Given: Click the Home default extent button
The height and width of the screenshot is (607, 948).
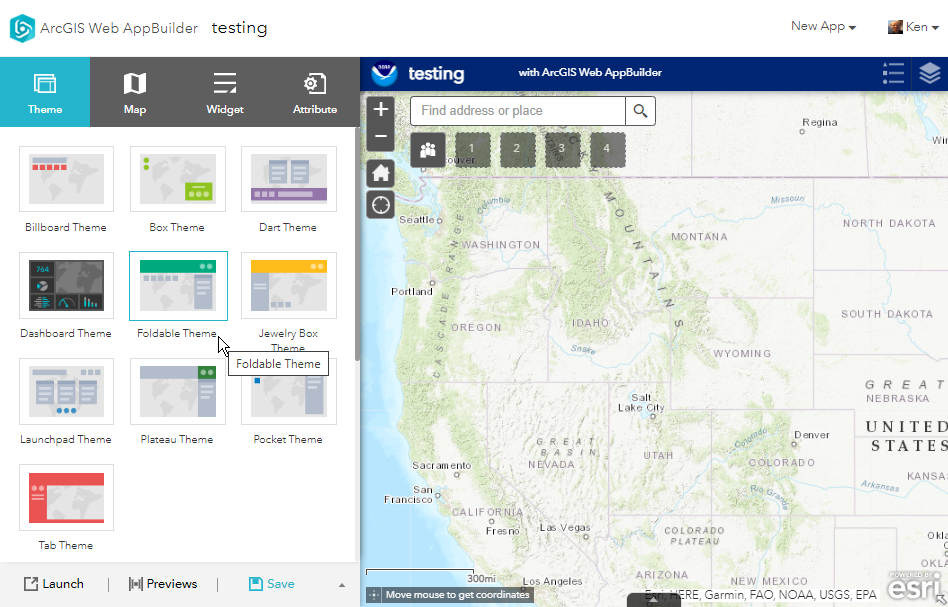Looking at the screenshot, I should 381,174.
